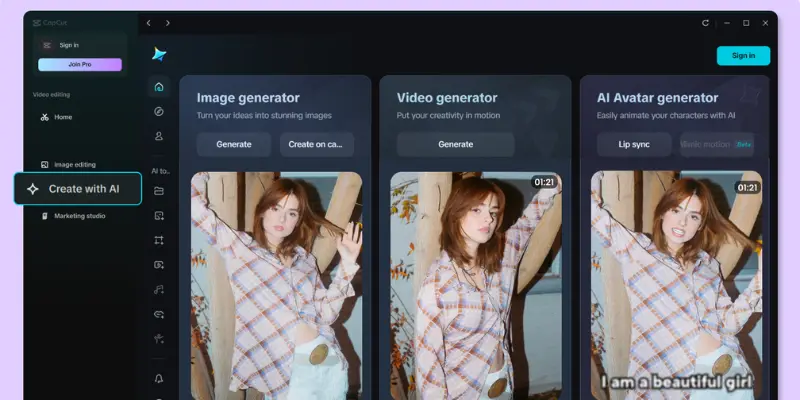
Task: Click the blue star logo icon
Action: tap(159, 54)
